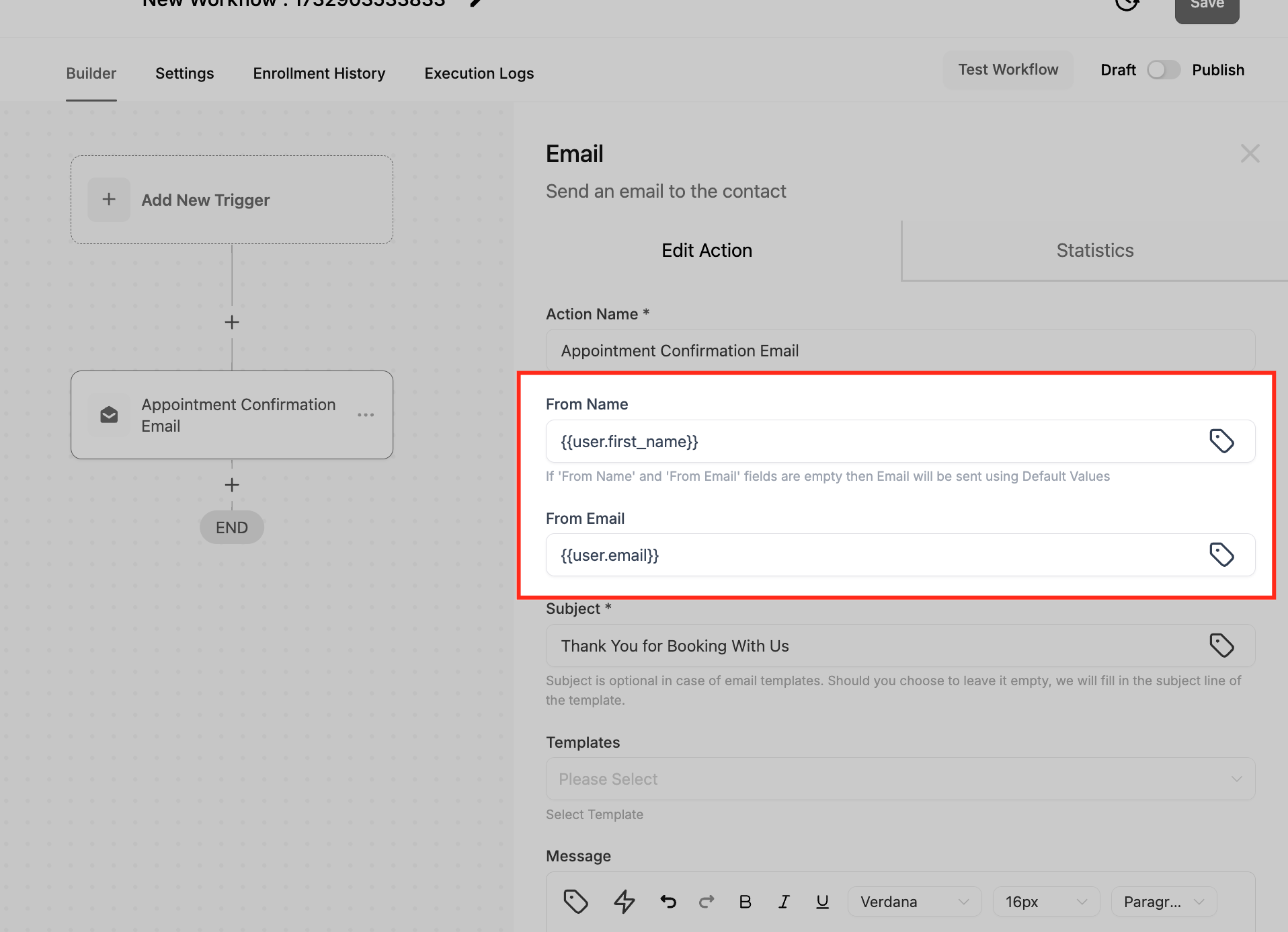The image size is (1288, 932).
Task: Insert a merge tag into From Email field
Action: click(1222, 555)
